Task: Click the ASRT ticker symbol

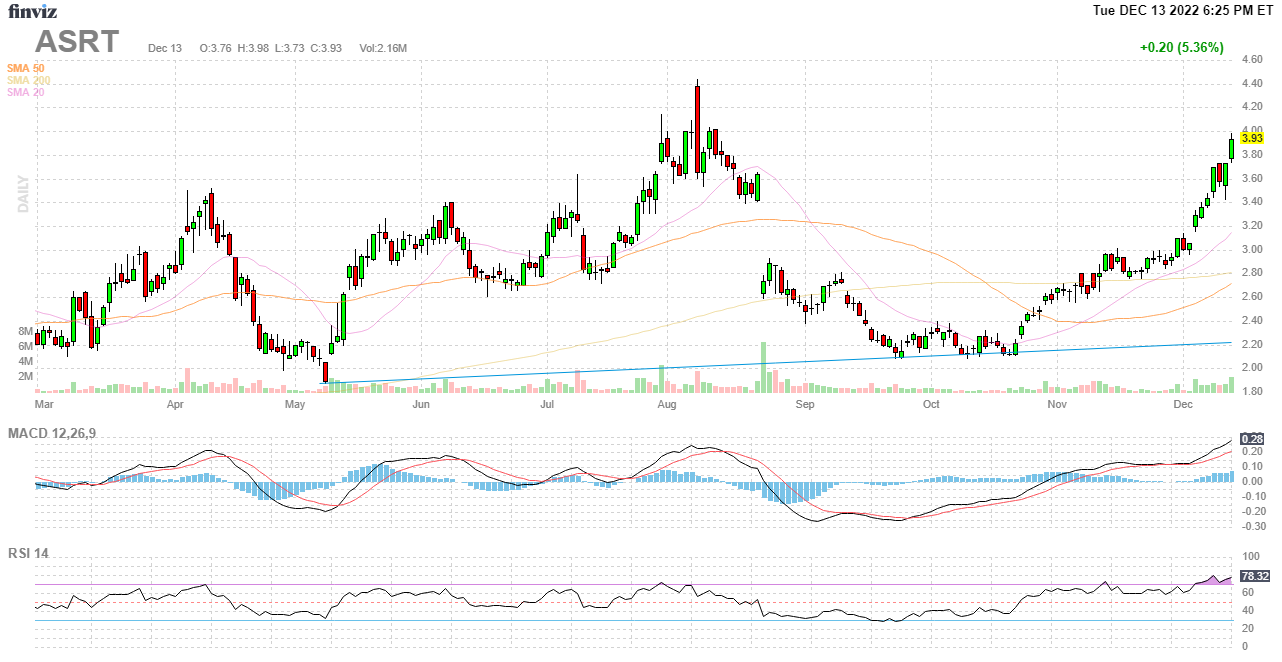Action: pyautogui.click(x=77, y=42)
